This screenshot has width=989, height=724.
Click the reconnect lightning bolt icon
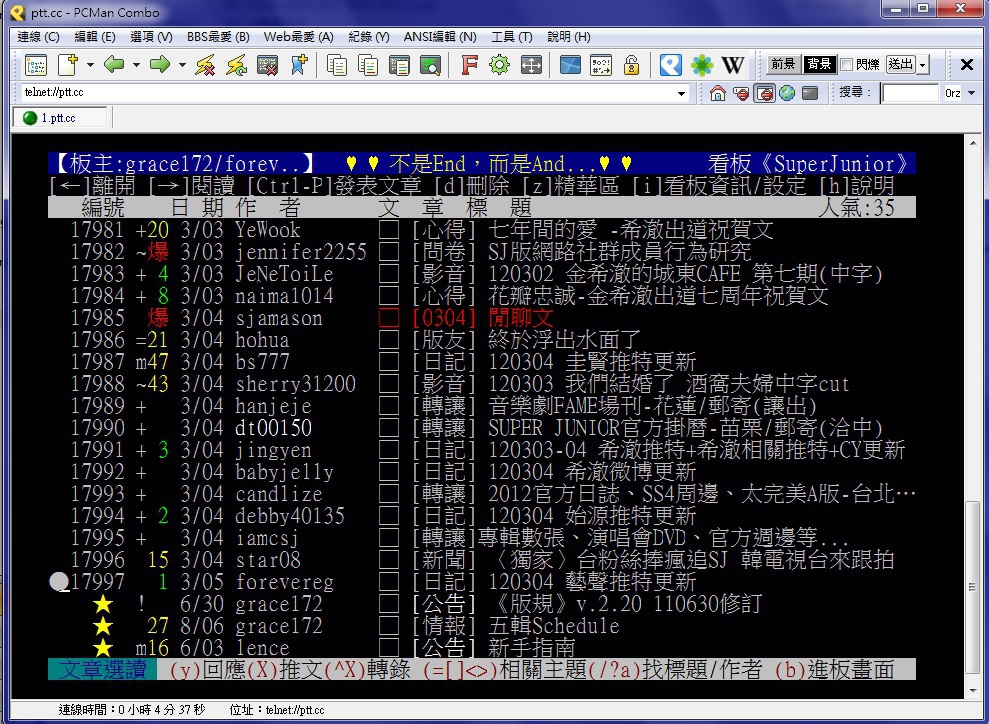pos(236,65)
